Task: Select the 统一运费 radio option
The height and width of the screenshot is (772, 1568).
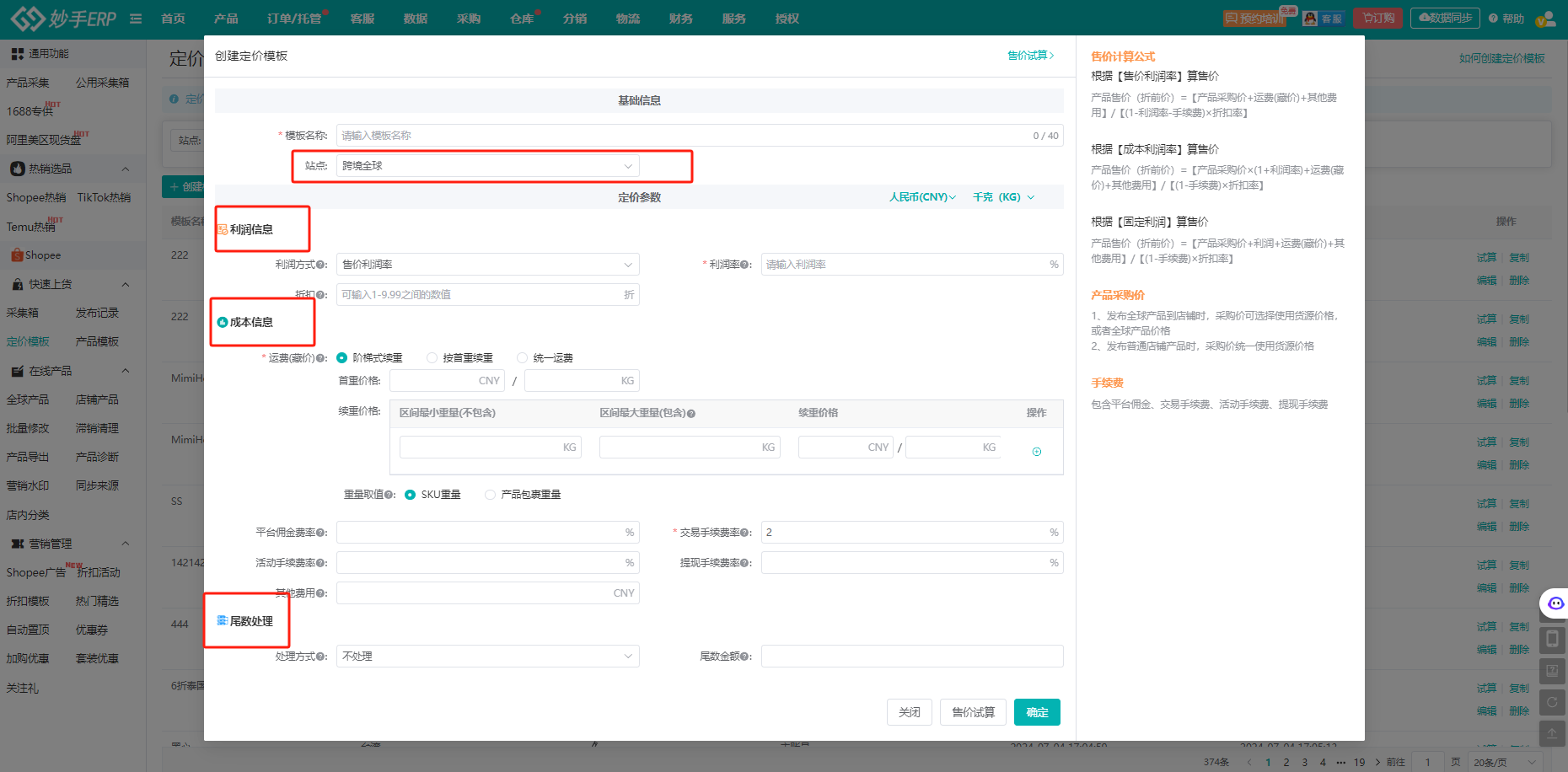Action: click(523, 358)
